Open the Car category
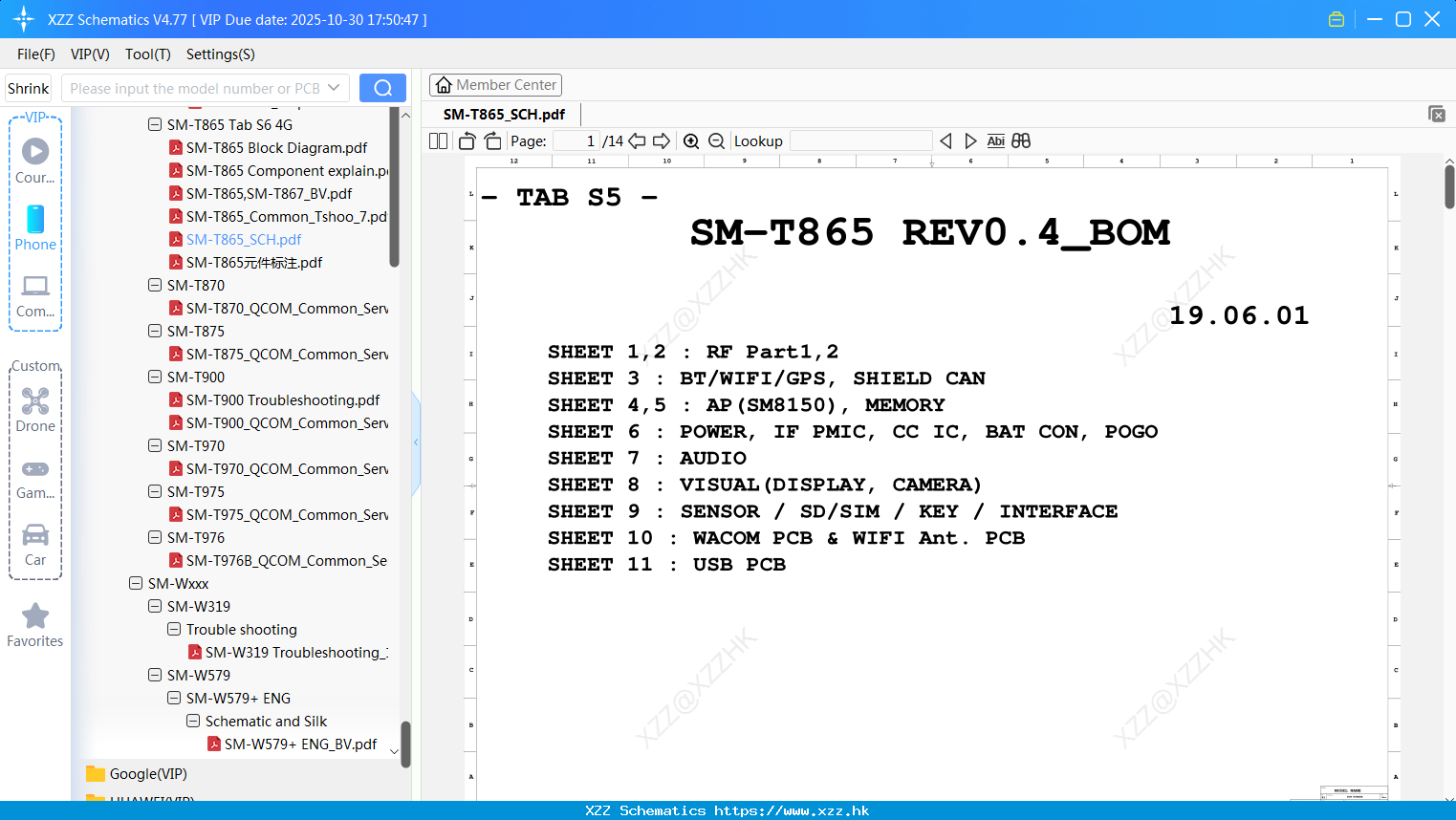 pos(35,545)
